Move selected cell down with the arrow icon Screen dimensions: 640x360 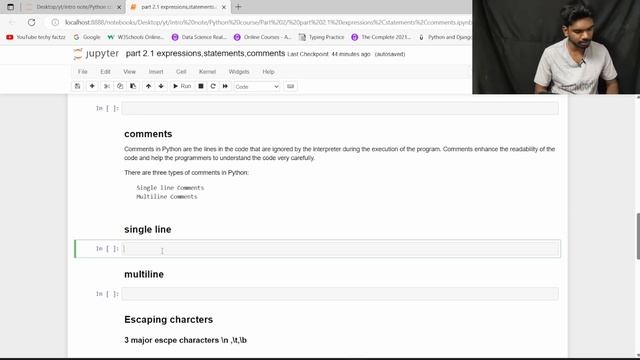click(161, 87)
